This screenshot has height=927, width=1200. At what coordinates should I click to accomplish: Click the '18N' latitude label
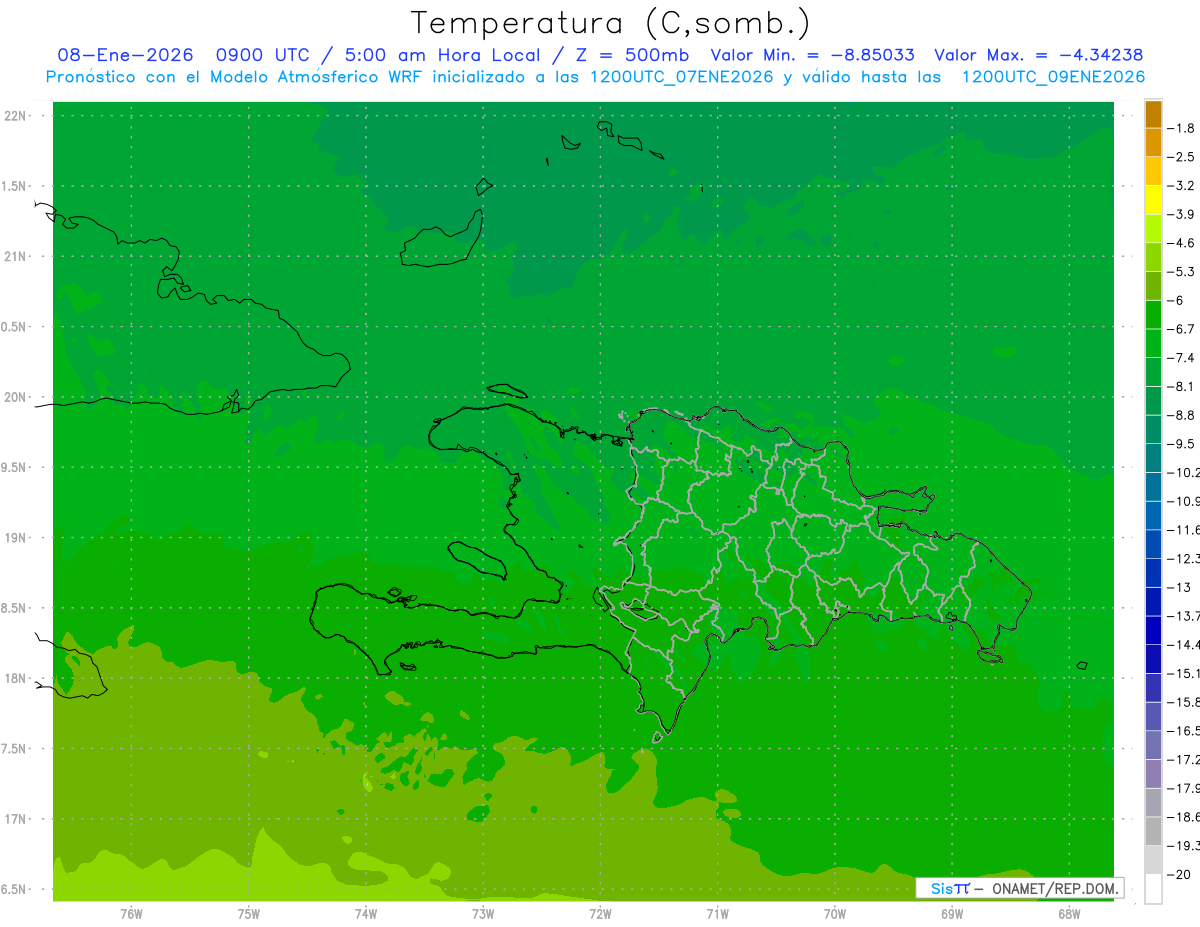point(16,678)
